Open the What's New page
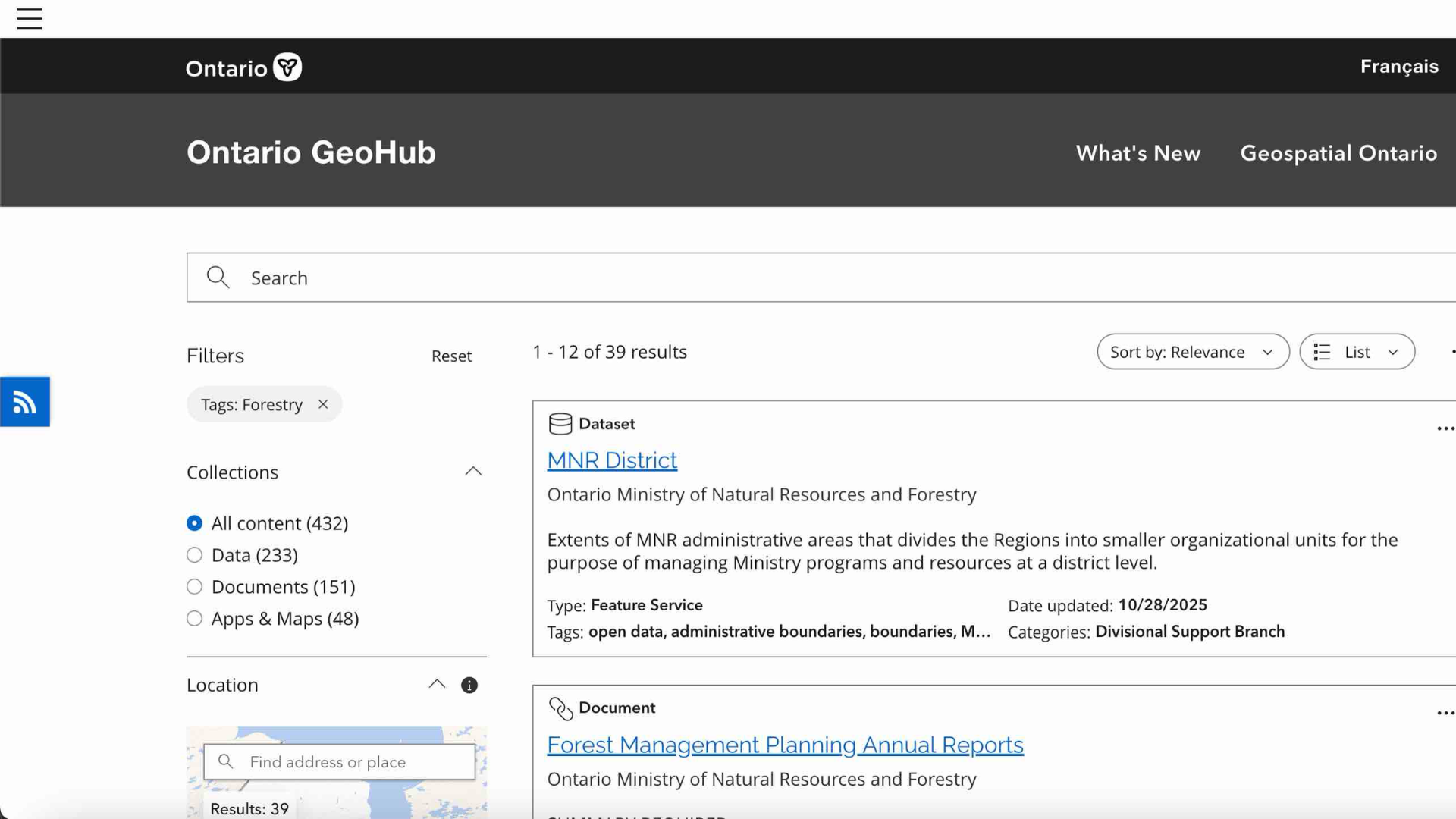Screen dimensions: 1456x819 click(1137, 153)
